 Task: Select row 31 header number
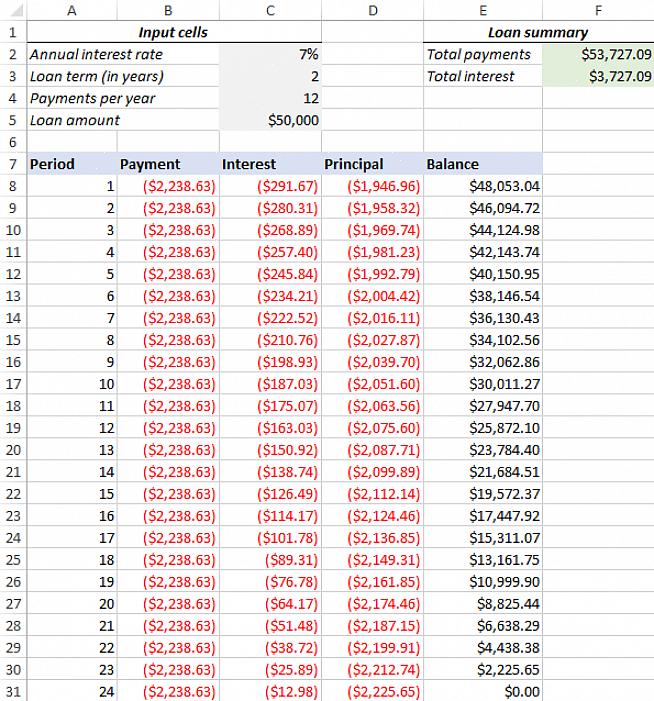point(12,692)
